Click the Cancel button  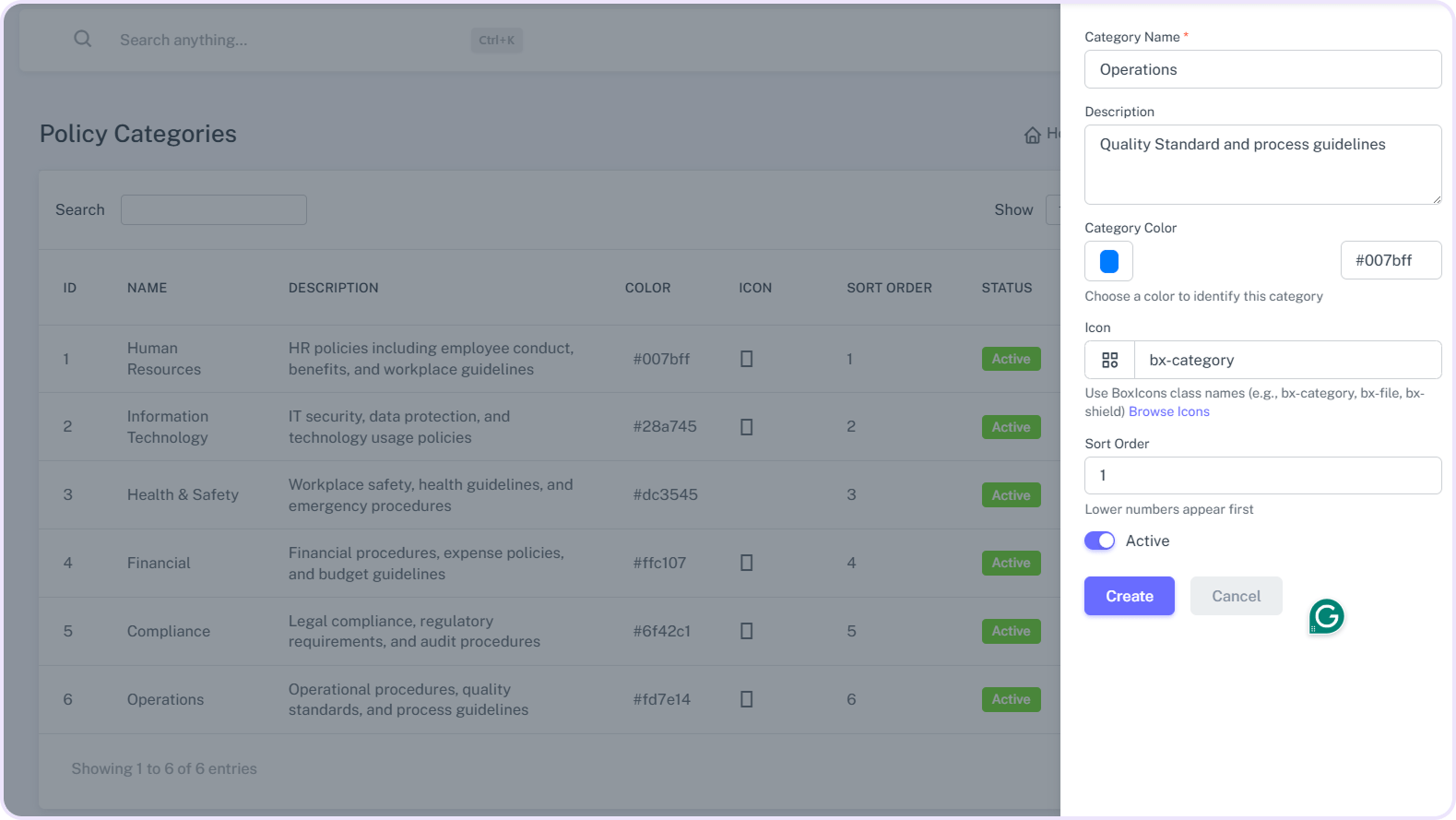click(x=1236, y=596)
